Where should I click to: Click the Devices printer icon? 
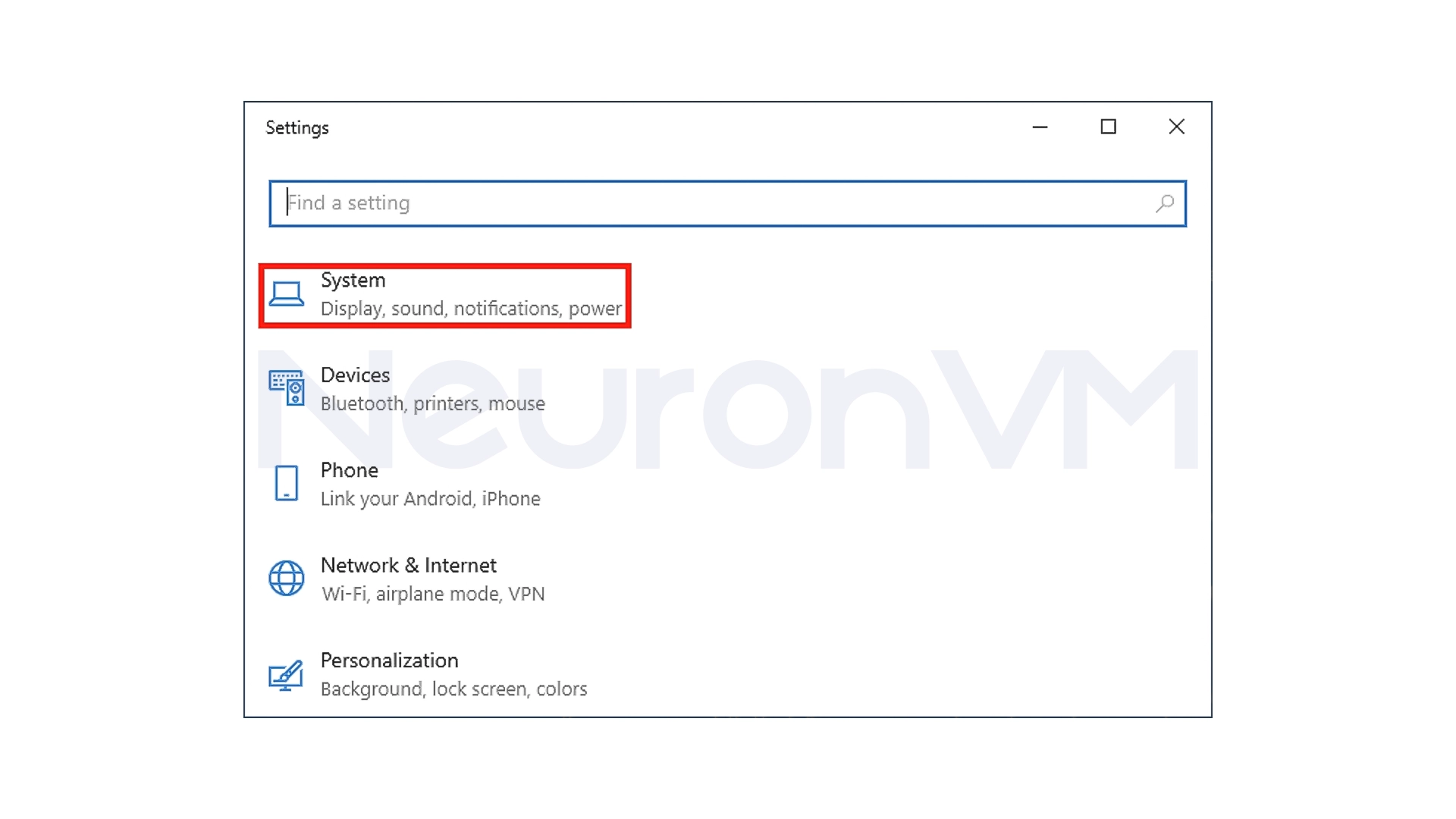(286, 388)
